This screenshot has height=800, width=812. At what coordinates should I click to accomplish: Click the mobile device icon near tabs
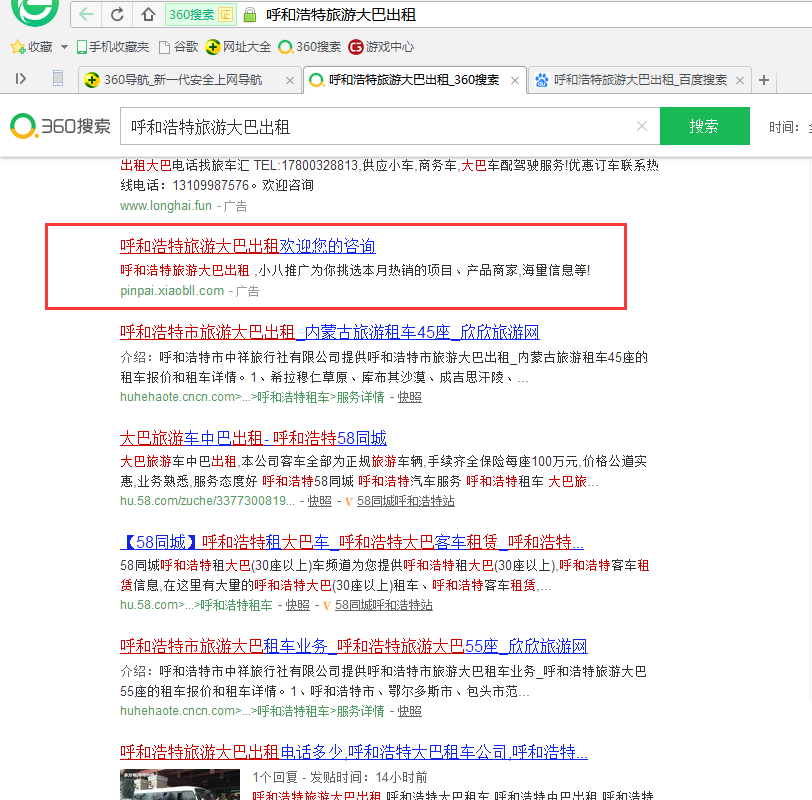tap(58, 79)
